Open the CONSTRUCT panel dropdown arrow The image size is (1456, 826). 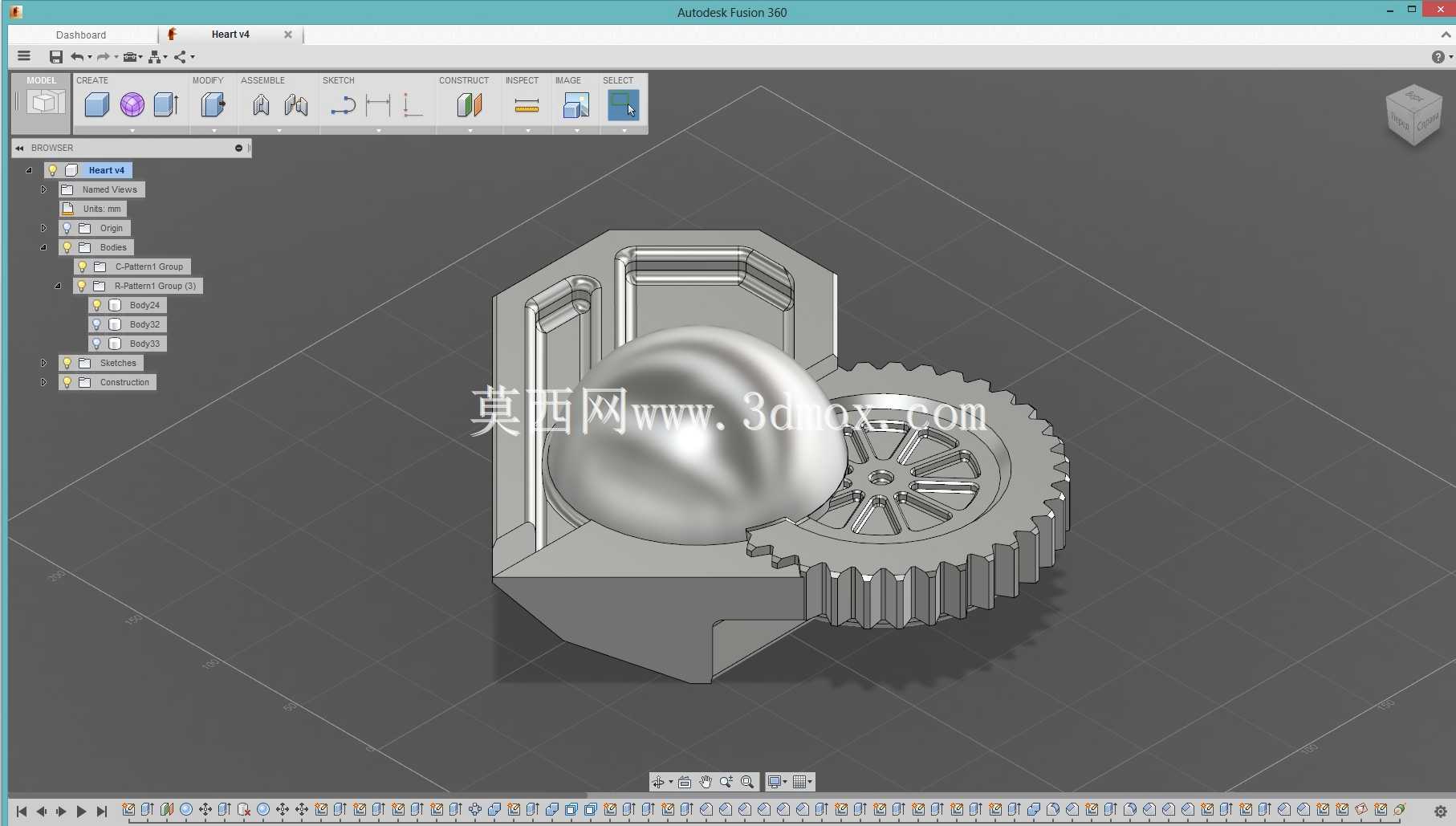[470, 130]
